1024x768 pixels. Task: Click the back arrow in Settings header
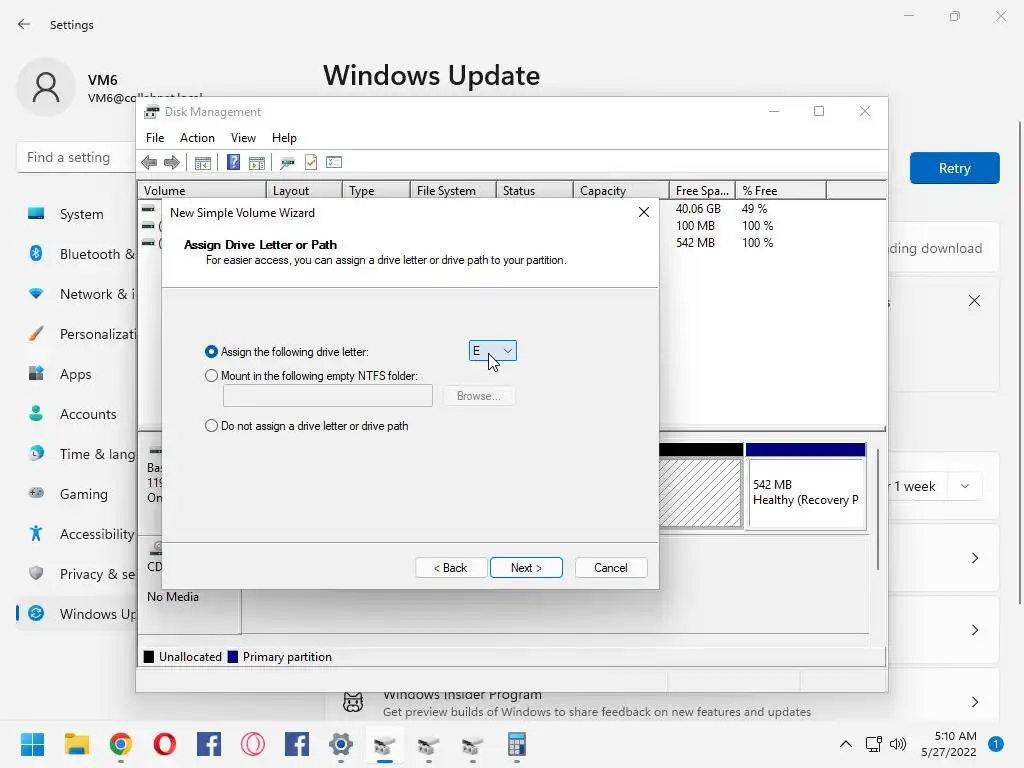tap(24, 24)
